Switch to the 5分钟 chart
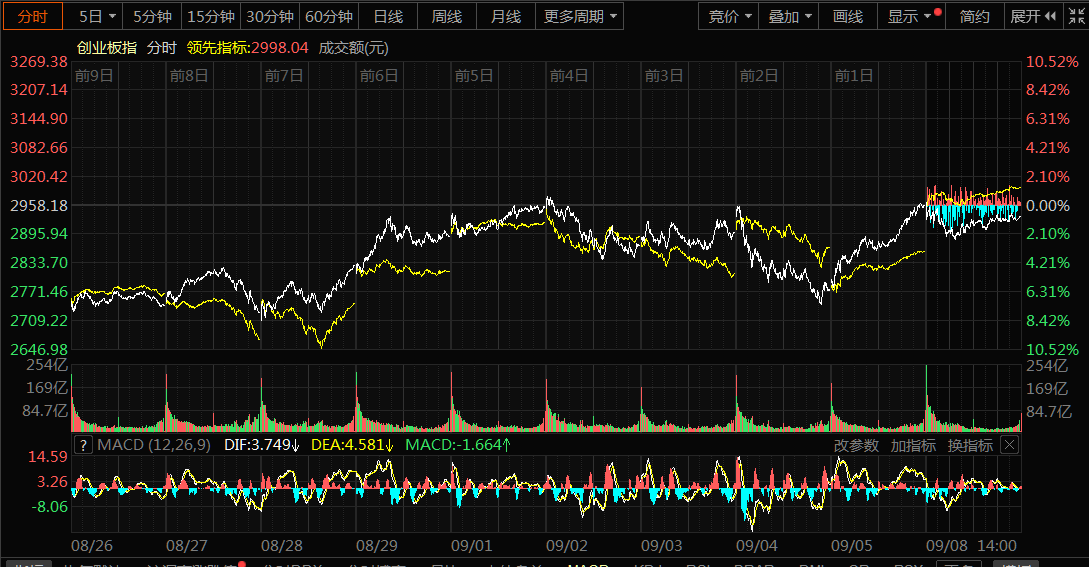 pos(152,16)
